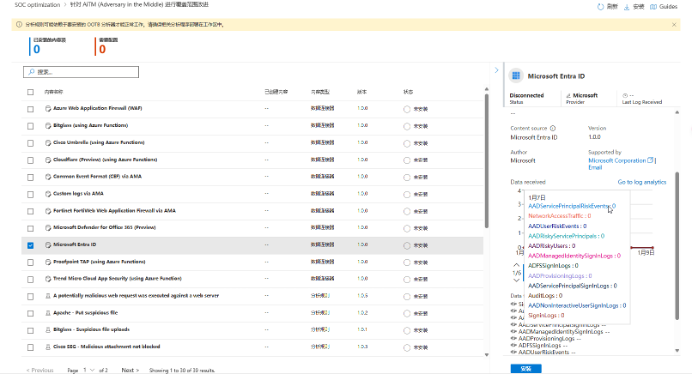Click the Email support link

595,168
